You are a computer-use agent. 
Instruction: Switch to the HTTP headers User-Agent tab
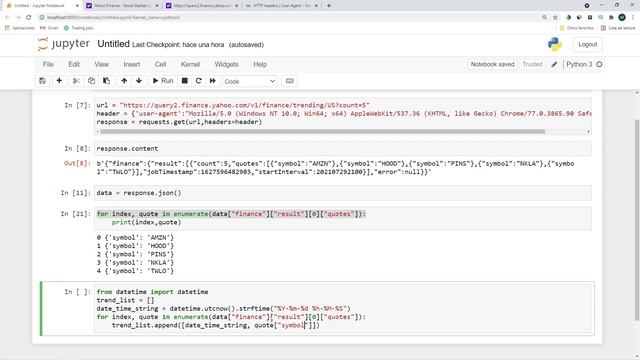click(x=282, y=6)
